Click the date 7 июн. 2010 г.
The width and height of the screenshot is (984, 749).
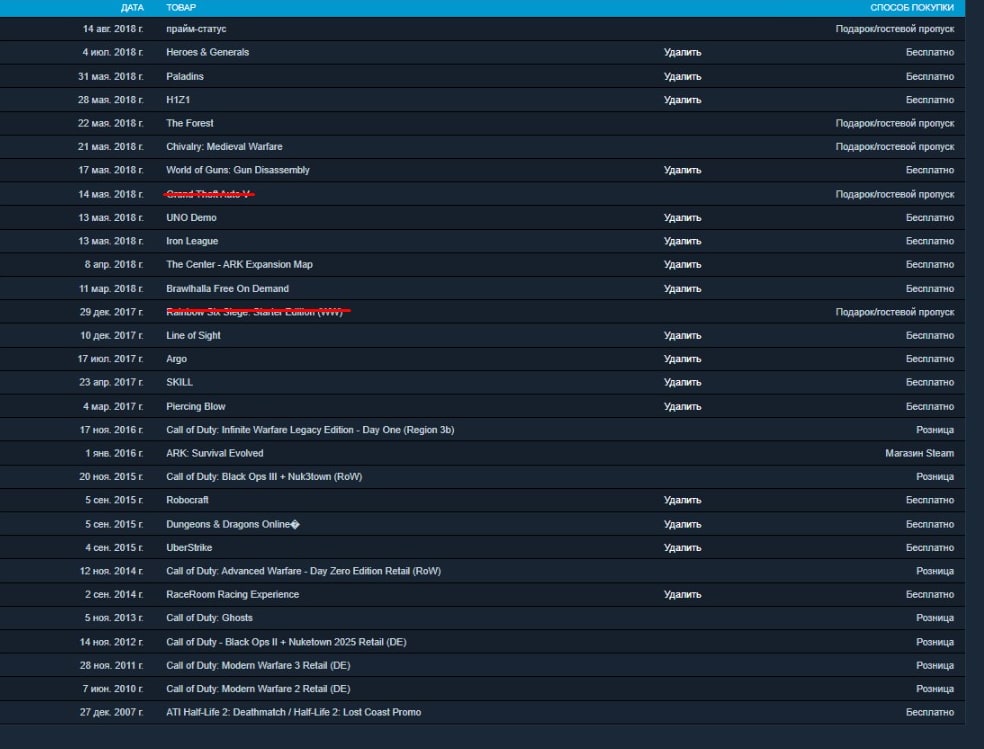coord(113,689)
